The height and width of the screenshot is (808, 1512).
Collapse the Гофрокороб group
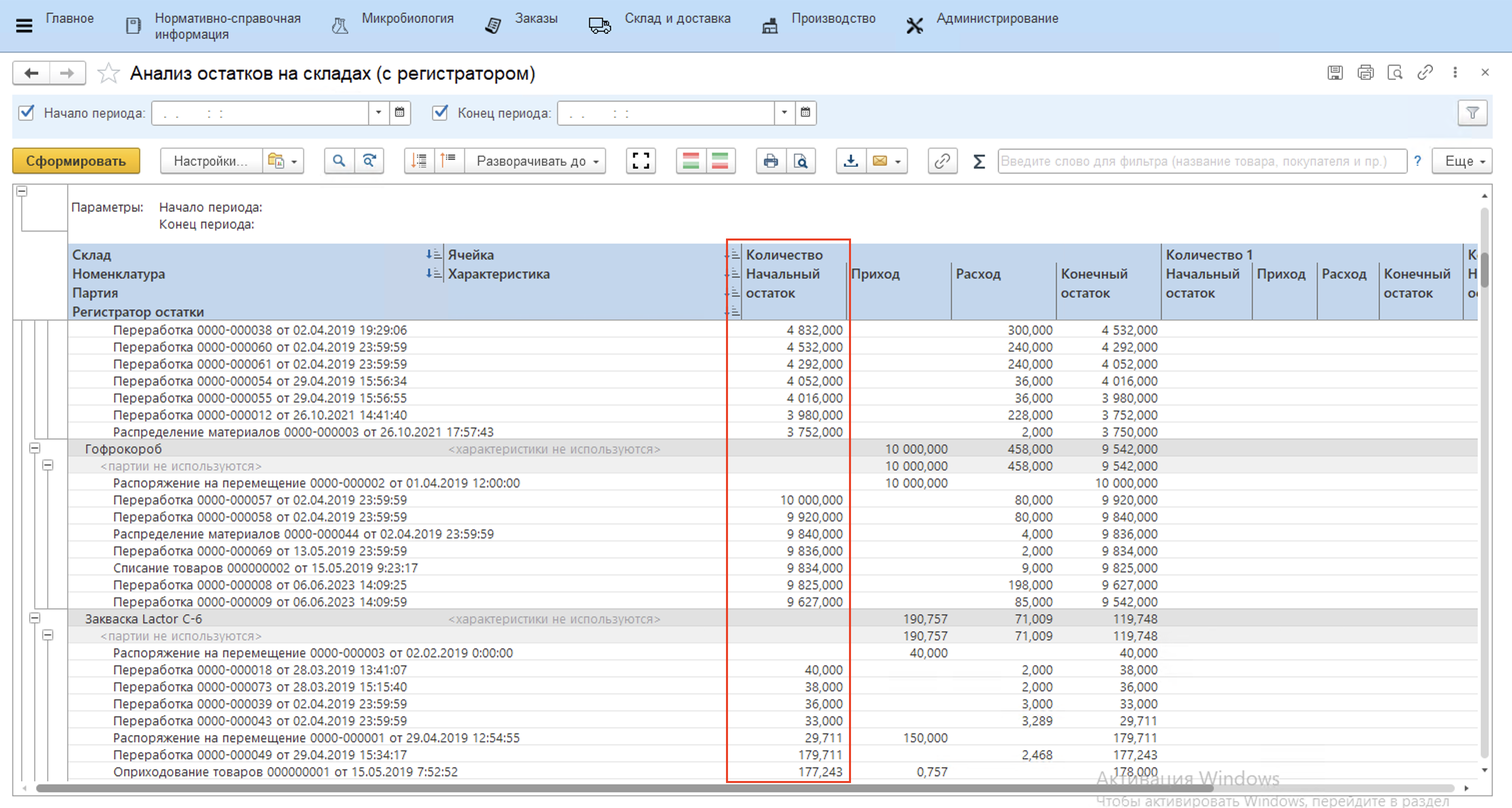click(35, 448)
